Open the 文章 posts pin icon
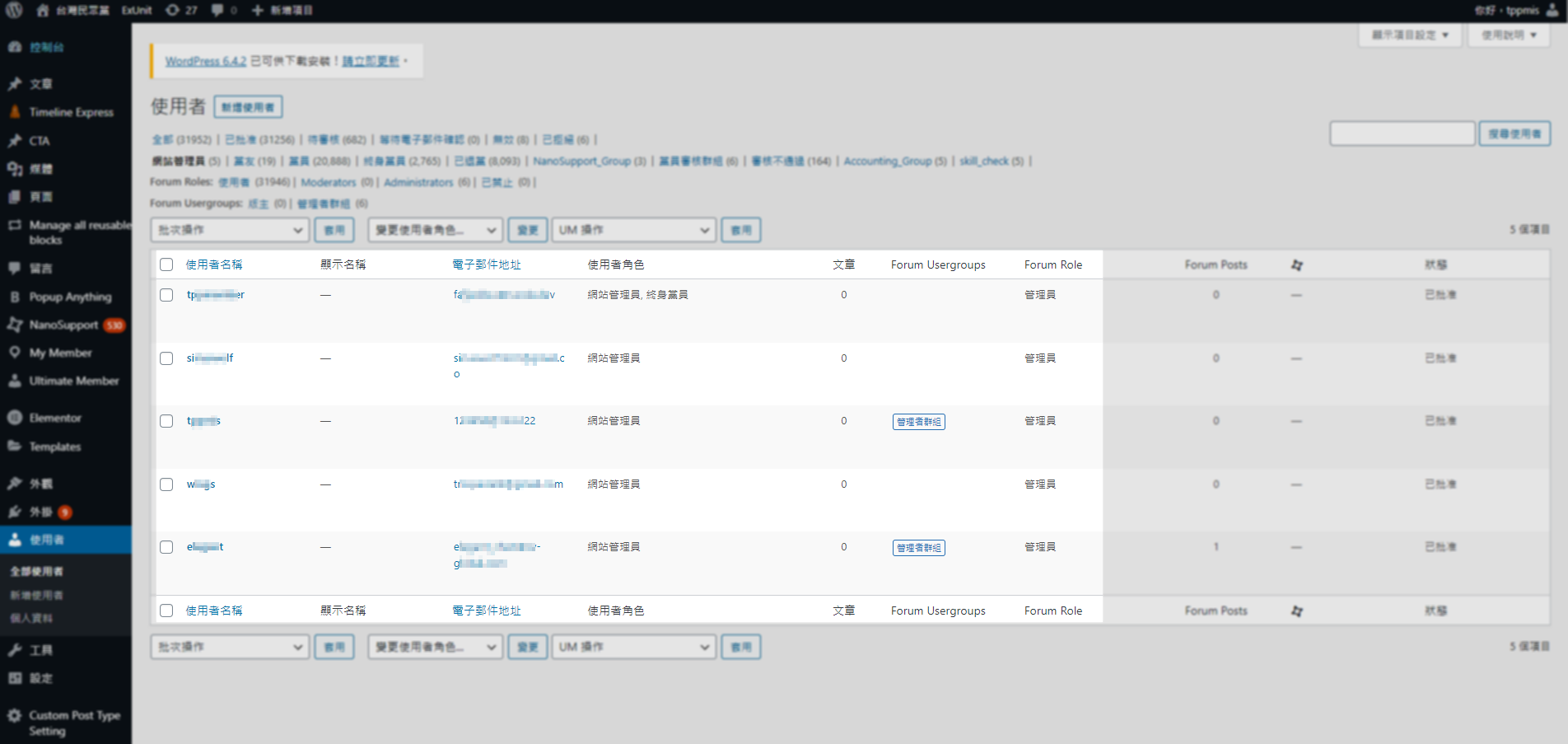Image resolution: width=1568 pixels, height=744 pixels. 14,83
